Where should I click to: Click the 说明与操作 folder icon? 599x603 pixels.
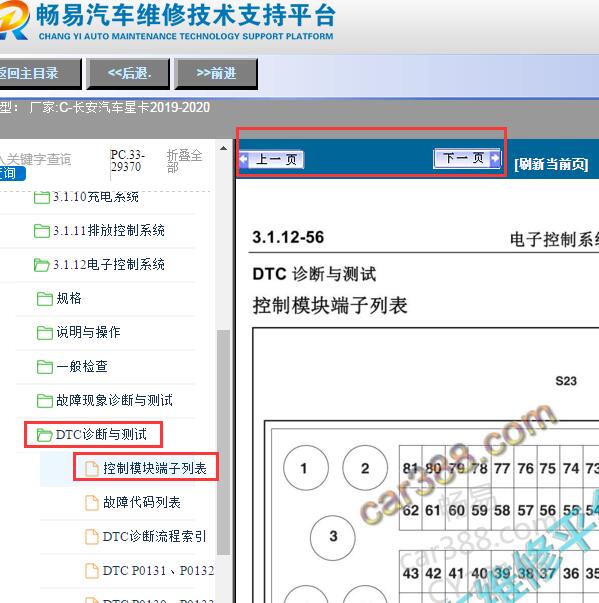[x=45, y=332]
